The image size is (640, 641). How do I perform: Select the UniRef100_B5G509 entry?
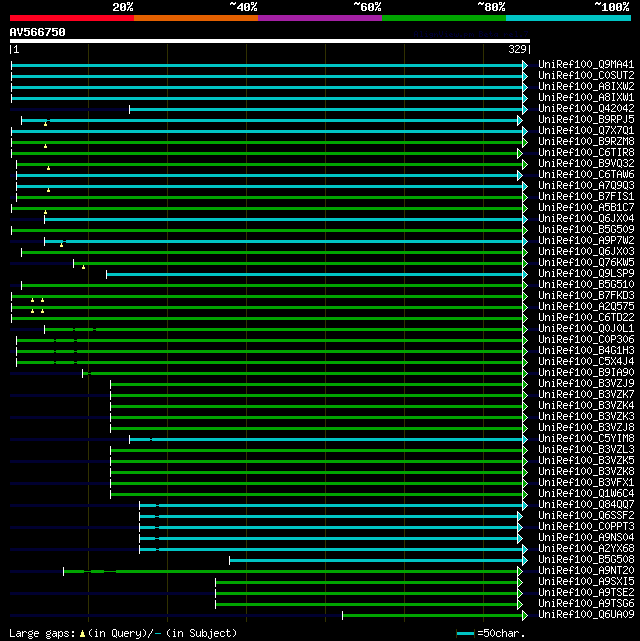[x=586, y=229]
